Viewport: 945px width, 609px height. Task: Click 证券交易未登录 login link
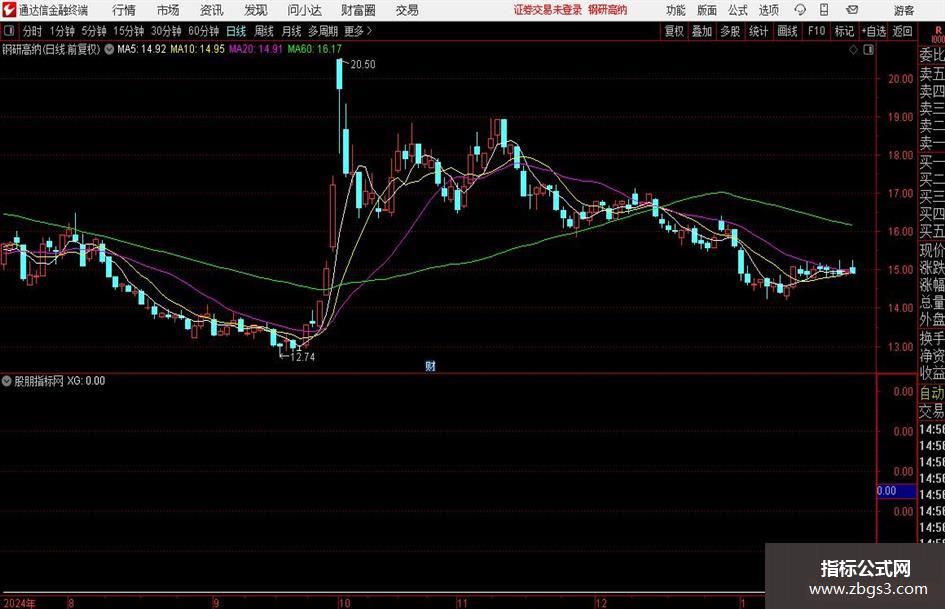[x=548, y=10]
